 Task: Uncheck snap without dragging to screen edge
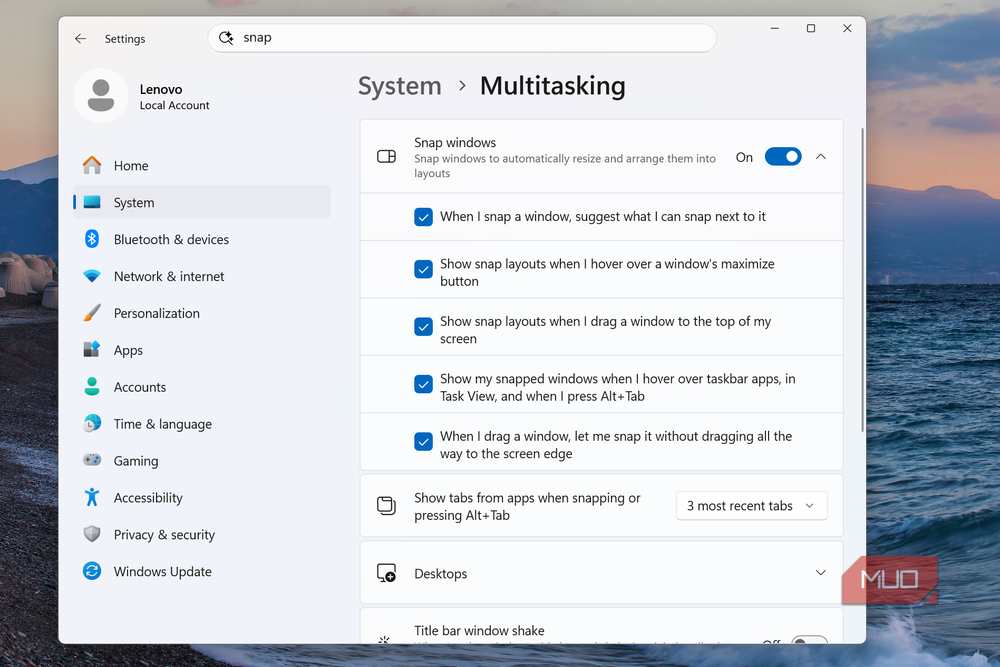tap(423, 441)
